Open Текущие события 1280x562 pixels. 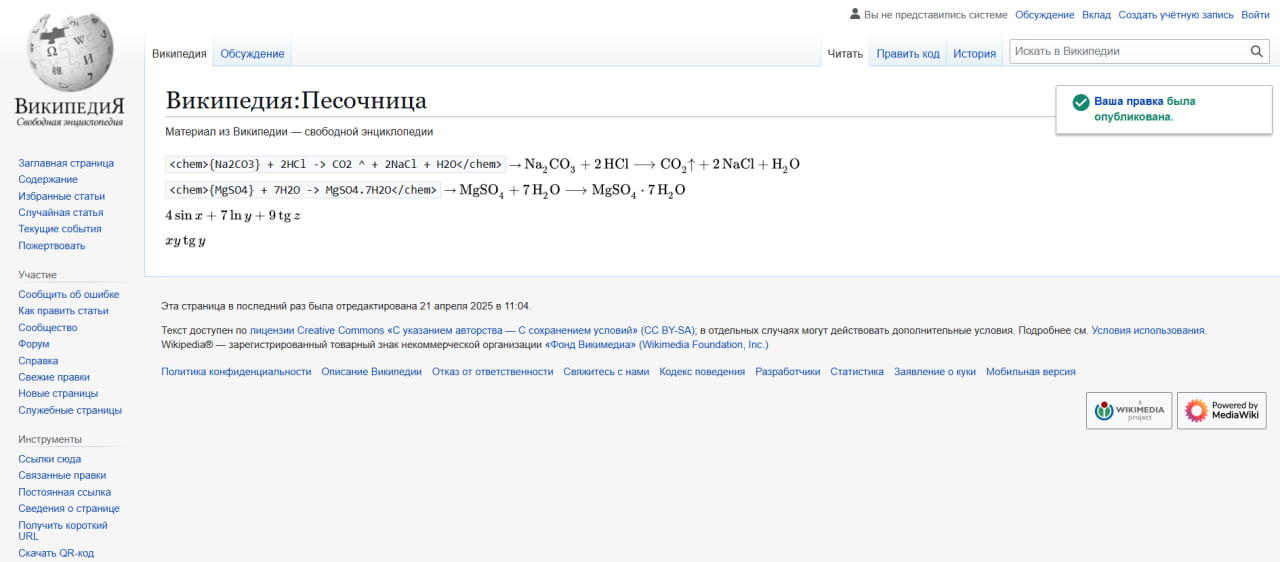[x=60, y=229]
